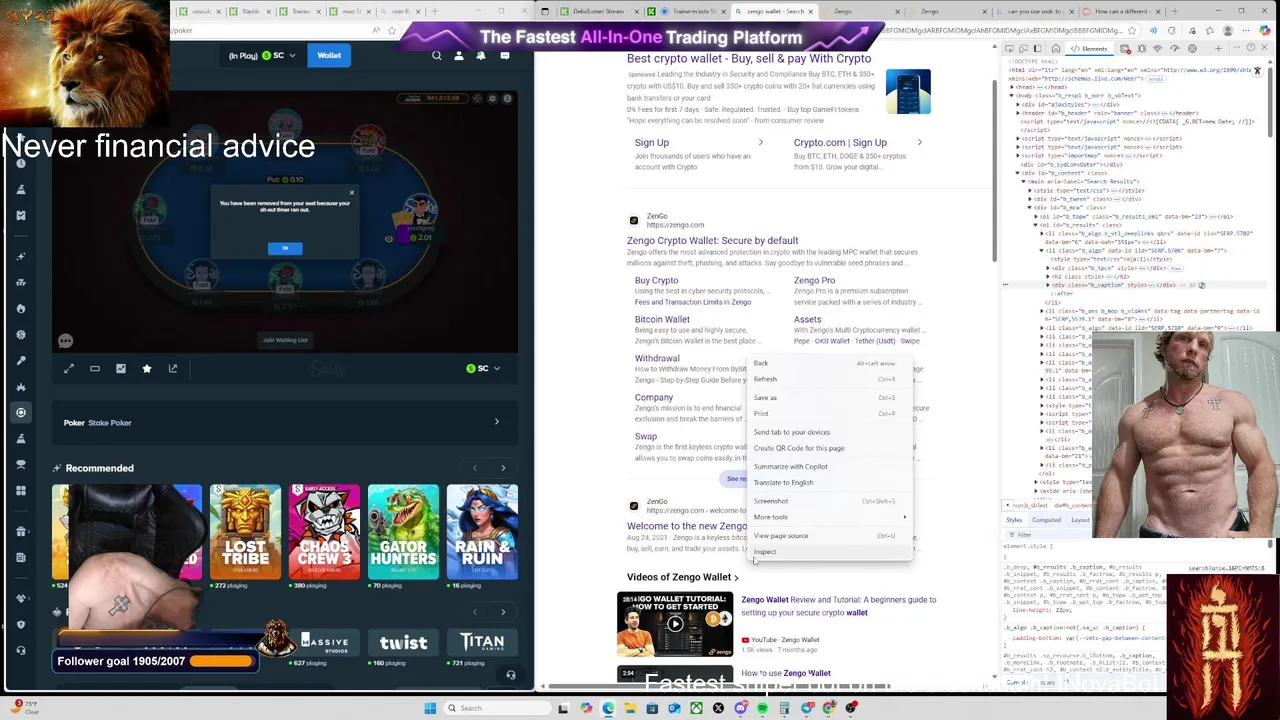Toggle eye icon beside youngrog player
This screenshot has width=1280, height=720.
389,239
